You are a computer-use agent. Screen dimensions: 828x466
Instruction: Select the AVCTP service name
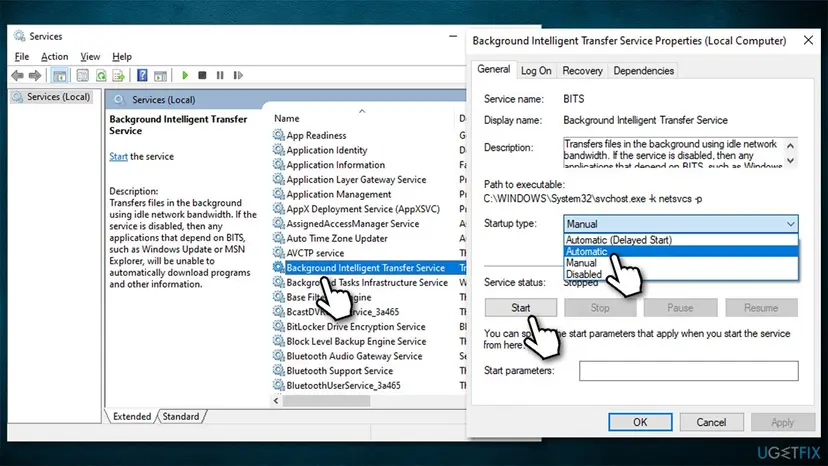(315, 253)
